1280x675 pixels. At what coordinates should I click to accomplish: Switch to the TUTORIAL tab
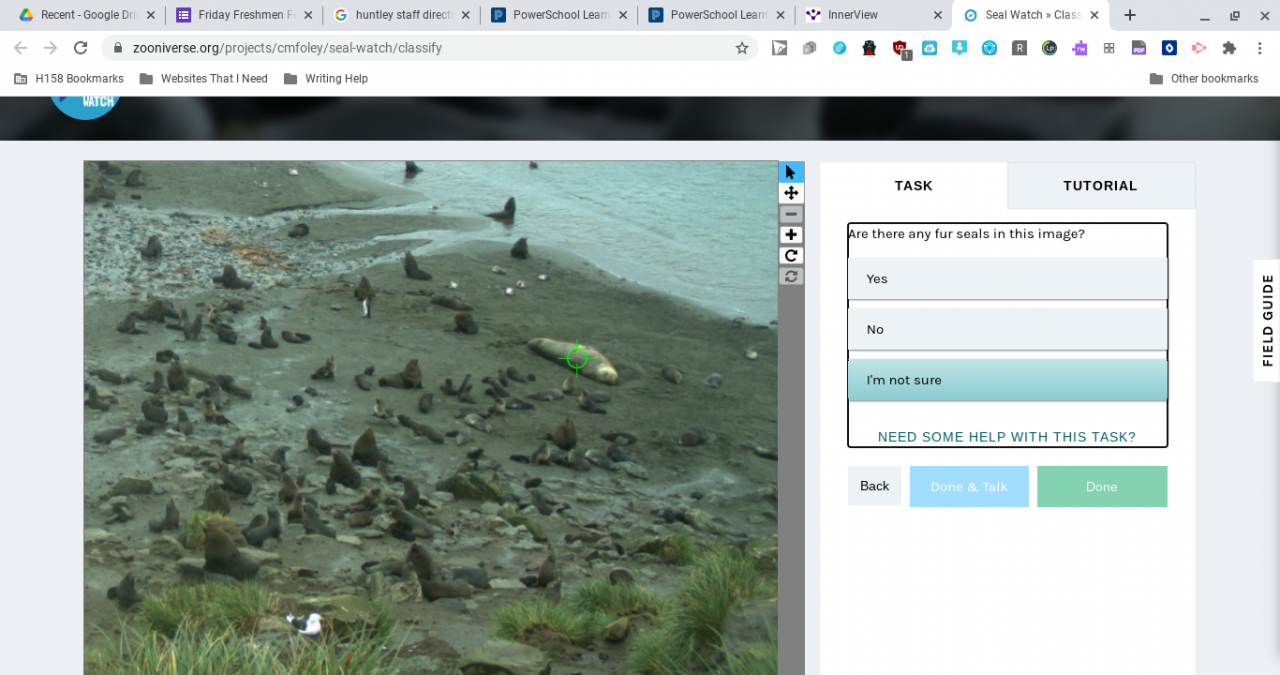pyautogui.click(x=1100, y=185)
